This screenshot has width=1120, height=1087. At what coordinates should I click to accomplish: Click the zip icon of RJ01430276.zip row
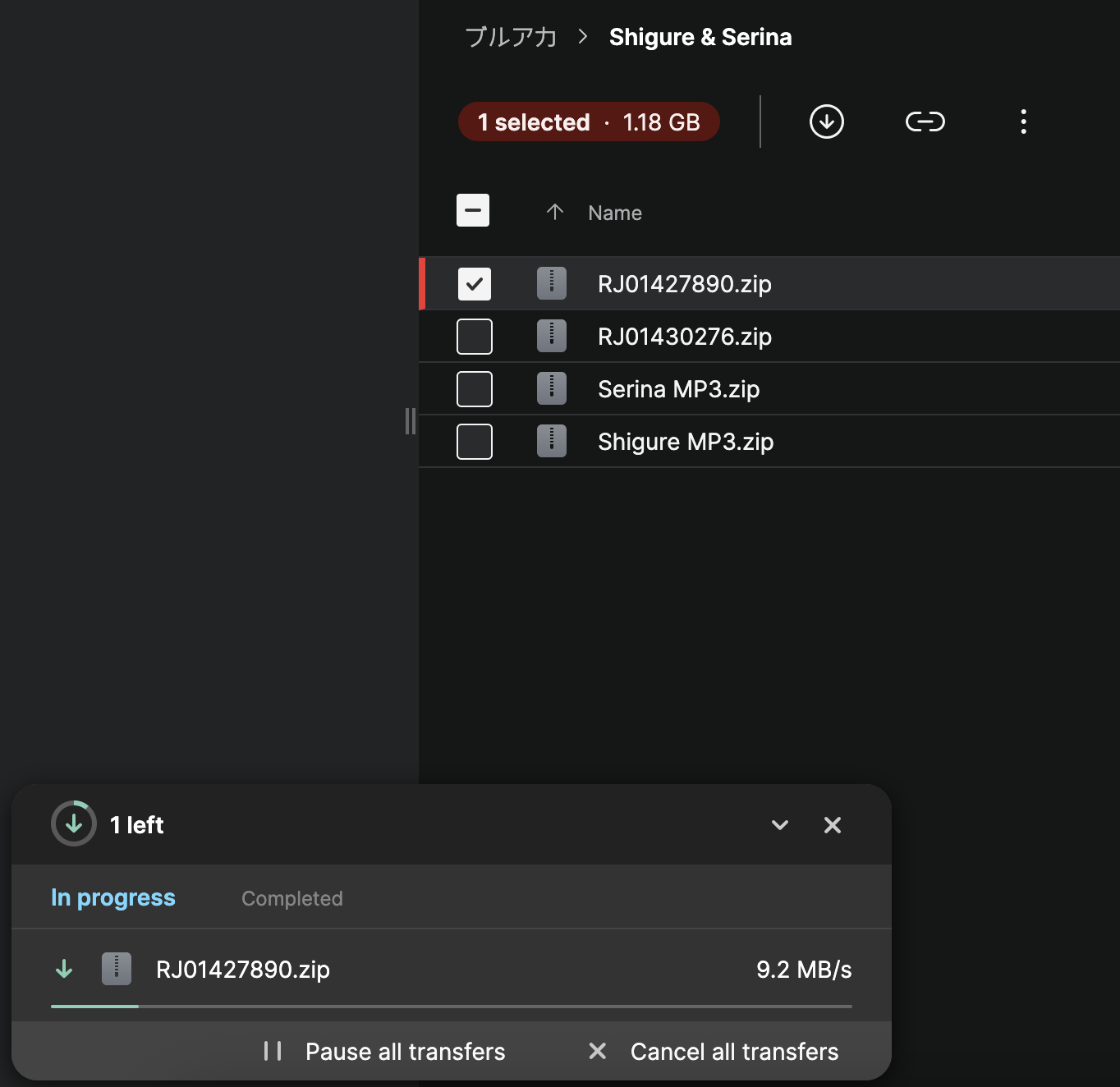[x=552, y=336]
